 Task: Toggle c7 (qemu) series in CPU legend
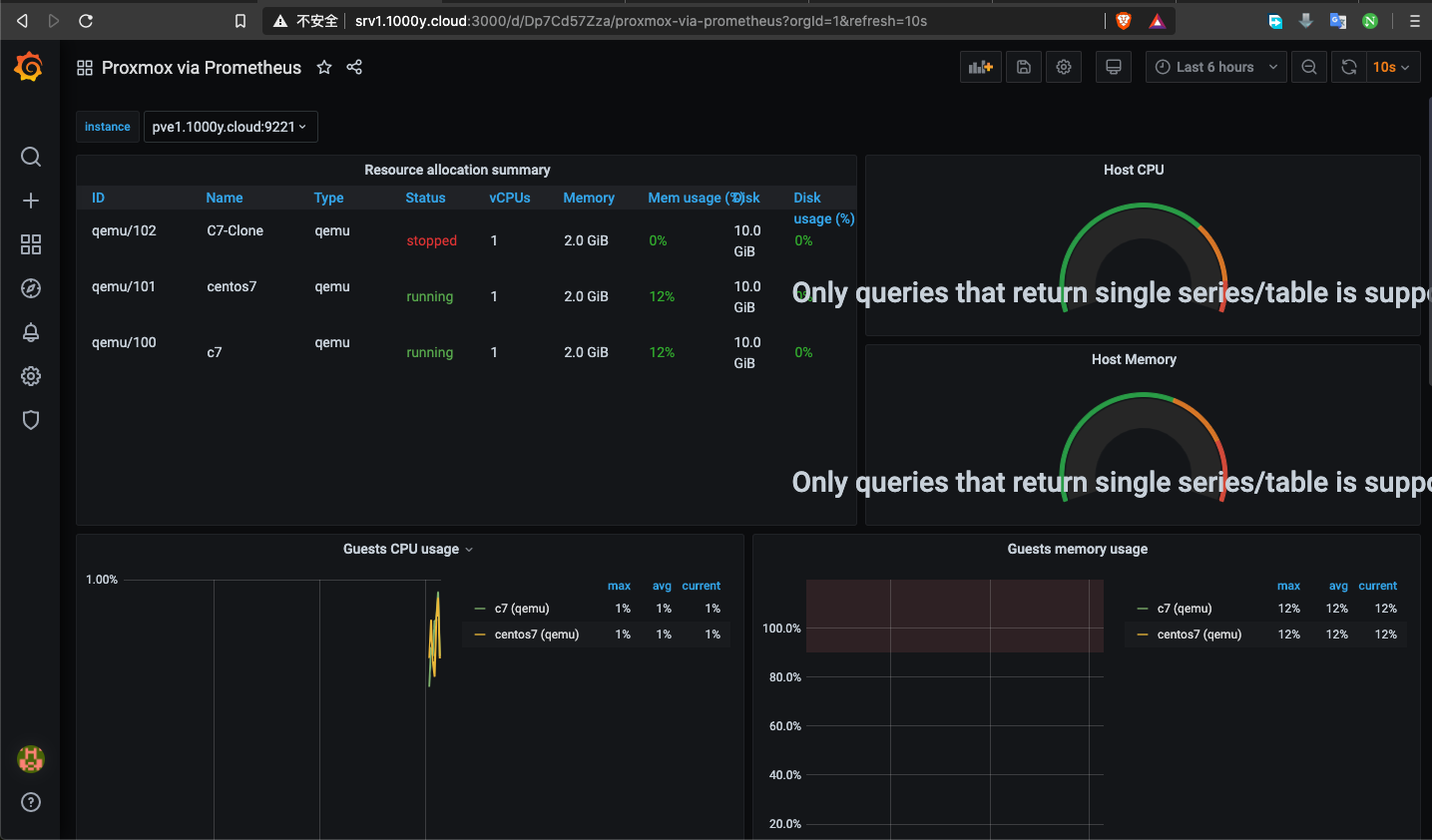click(522, 609)
